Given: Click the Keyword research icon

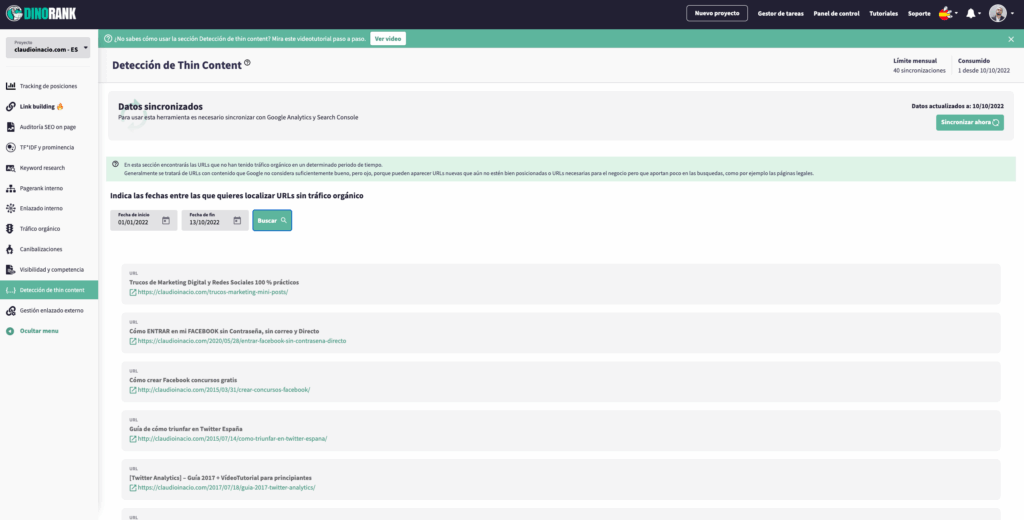Looking at the screenshot, I should (10, 168).
